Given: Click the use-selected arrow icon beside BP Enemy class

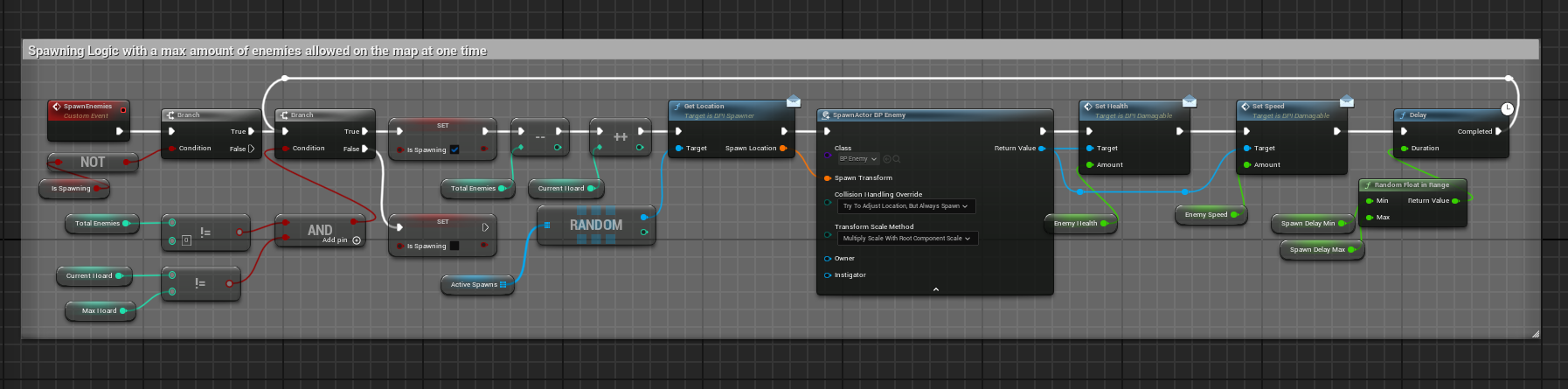Looking at the screenshot, I should (x=887, y=159).
